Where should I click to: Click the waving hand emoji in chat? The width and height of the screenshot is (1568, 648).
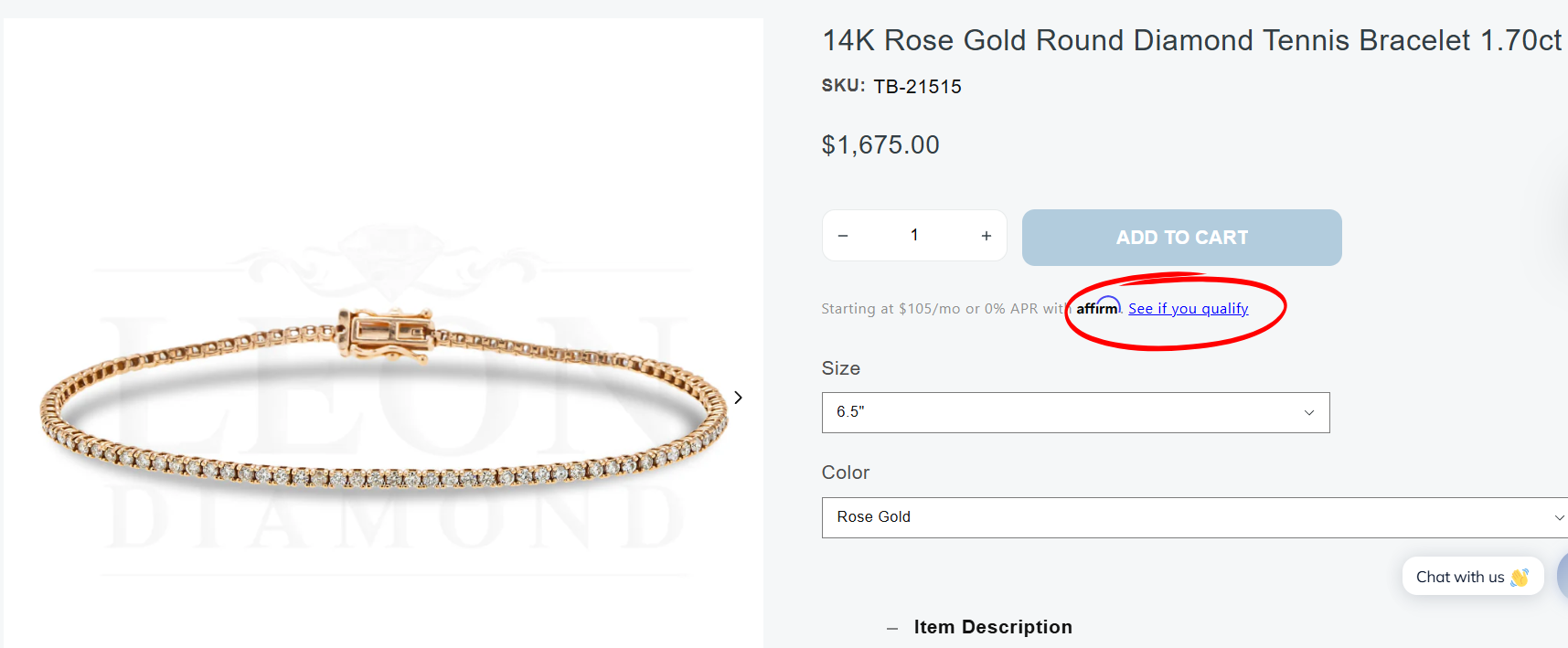pyautogui.click(x=1520, y=577)
